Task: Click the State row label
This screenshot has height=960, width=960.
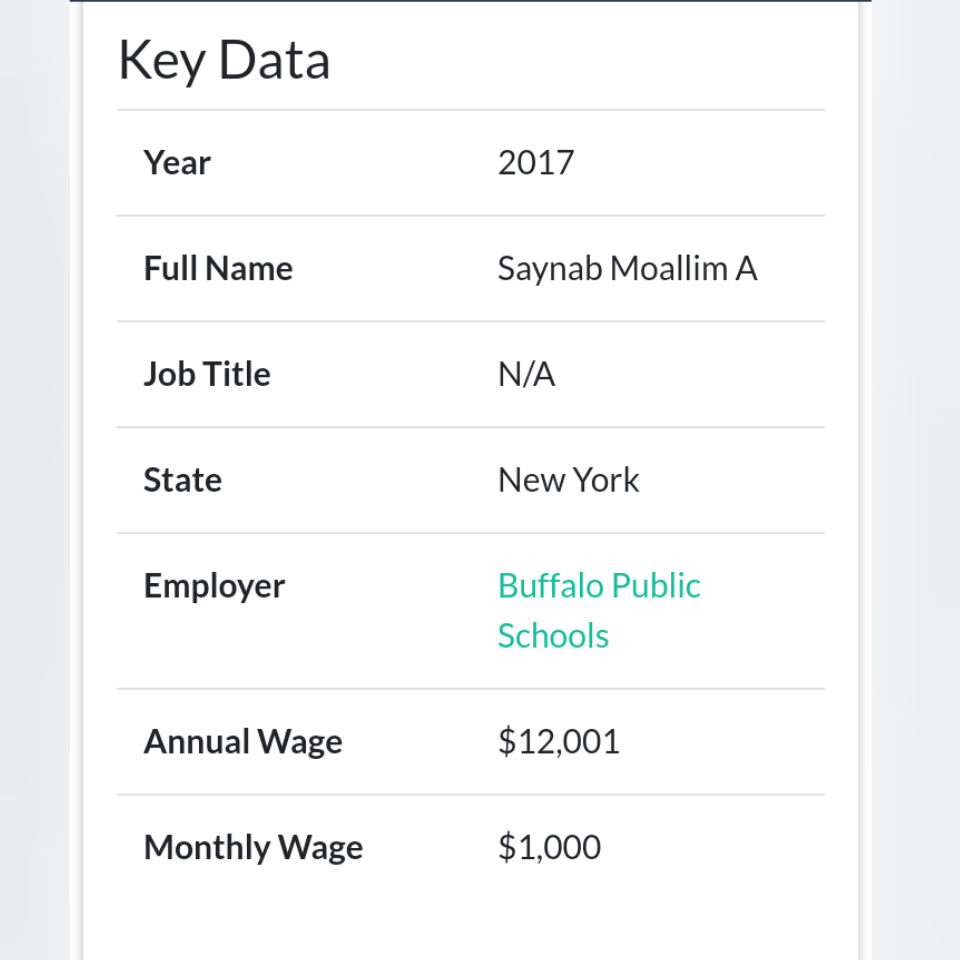Action: (182, 480)
